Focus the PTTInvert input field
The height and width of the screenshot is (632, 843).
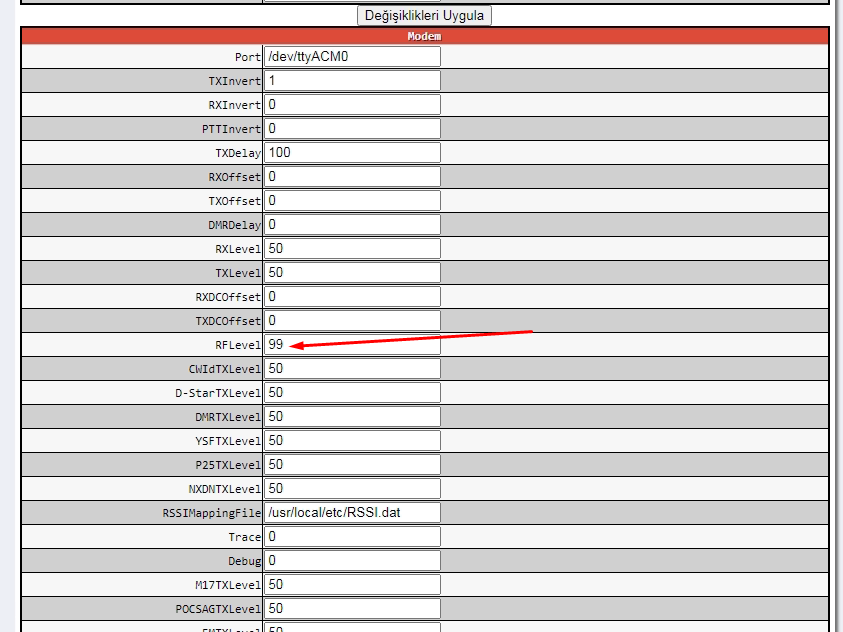(352, 129)
